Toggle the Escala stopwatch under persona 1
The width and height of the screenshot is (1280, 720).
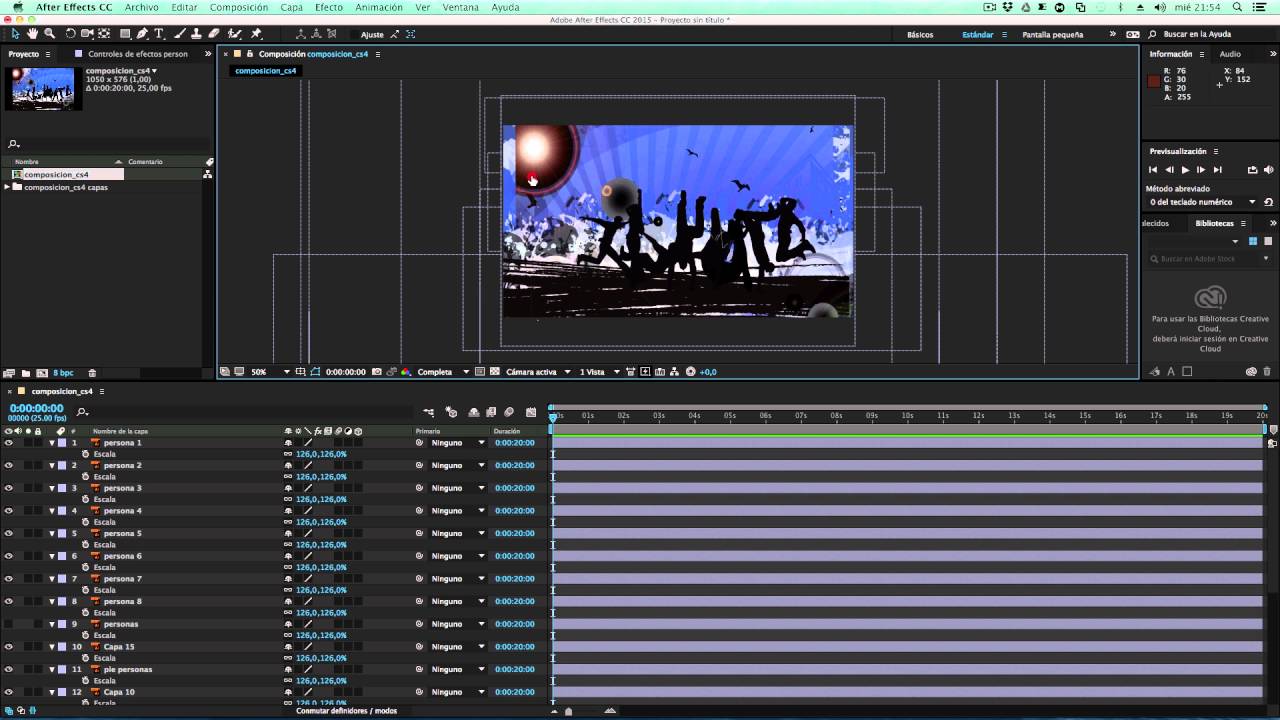[x=85, y=454]
